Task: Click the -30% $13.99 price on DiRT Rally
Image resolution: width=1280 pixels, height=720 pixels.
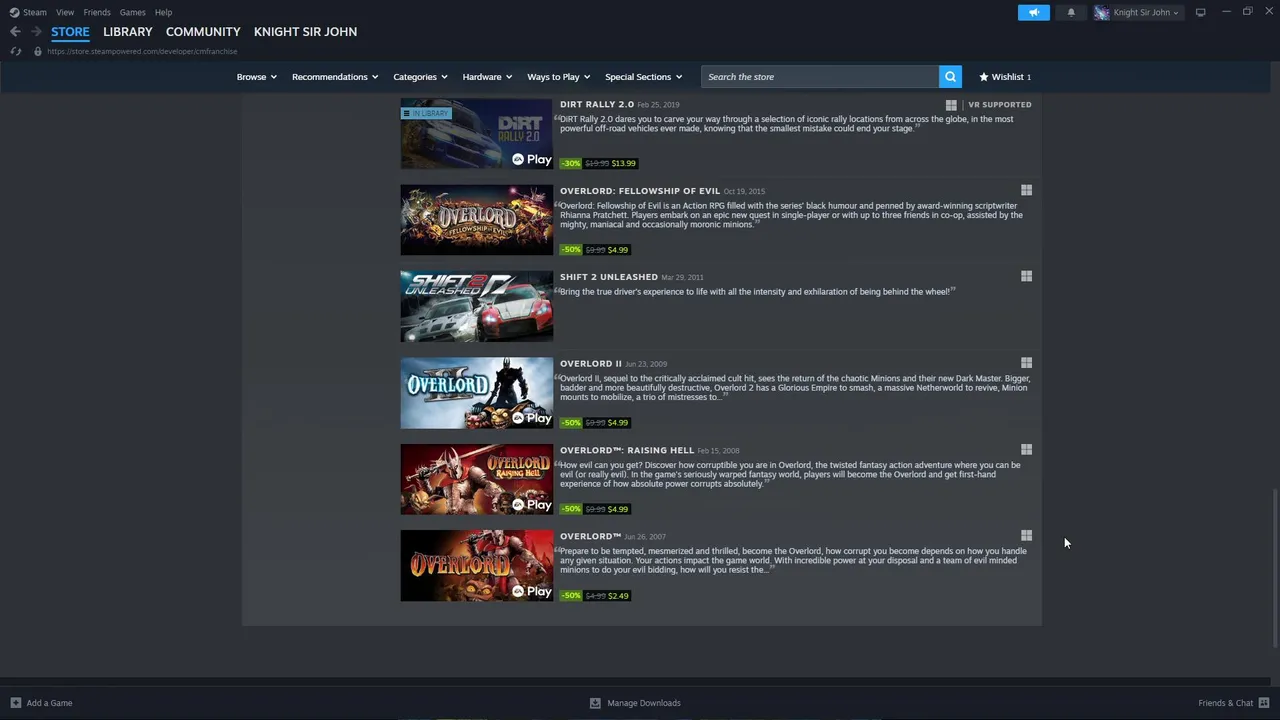Action: tap(599, 163)
